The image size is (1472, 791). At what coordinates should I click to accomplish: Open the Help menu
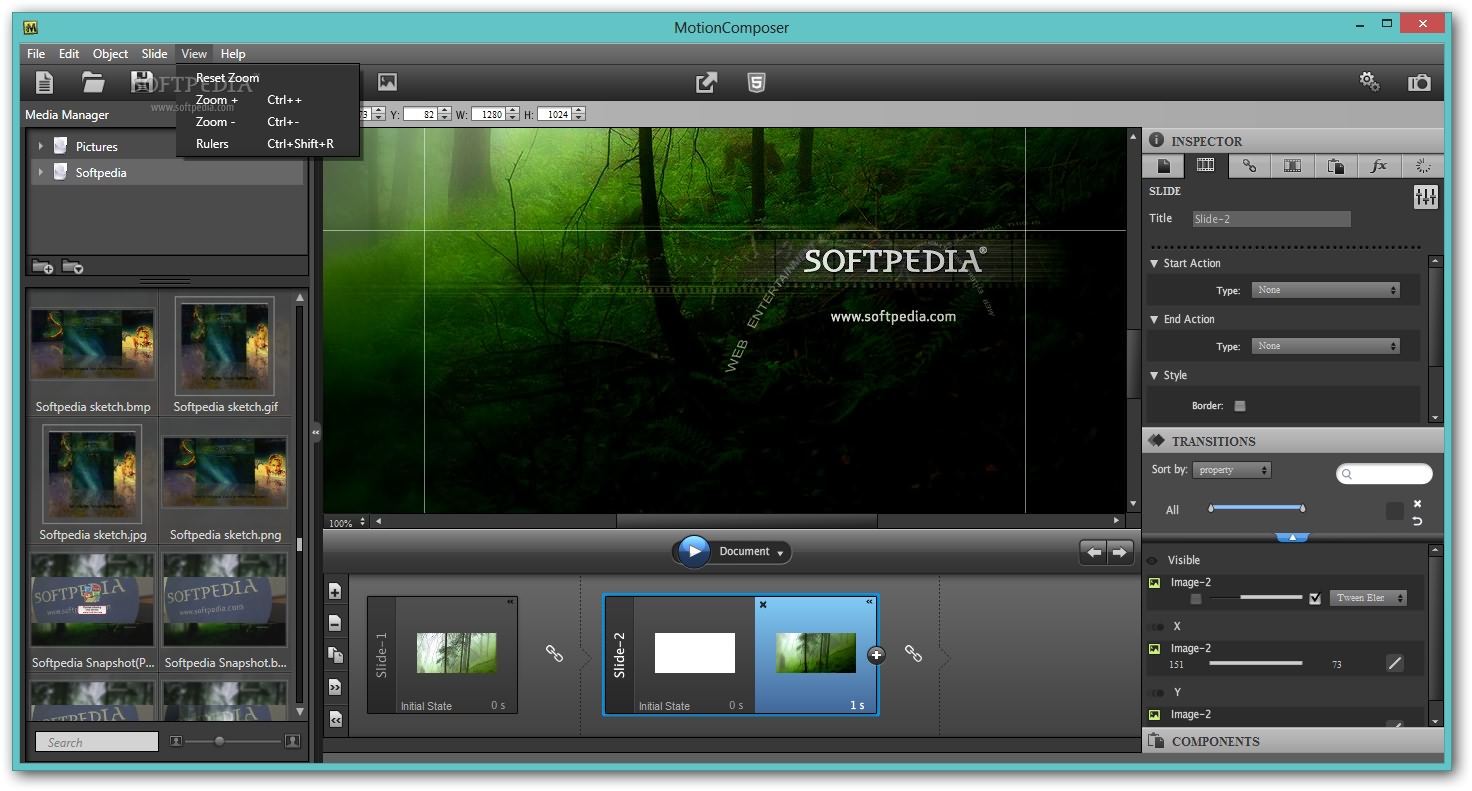[x=233, y=54]
